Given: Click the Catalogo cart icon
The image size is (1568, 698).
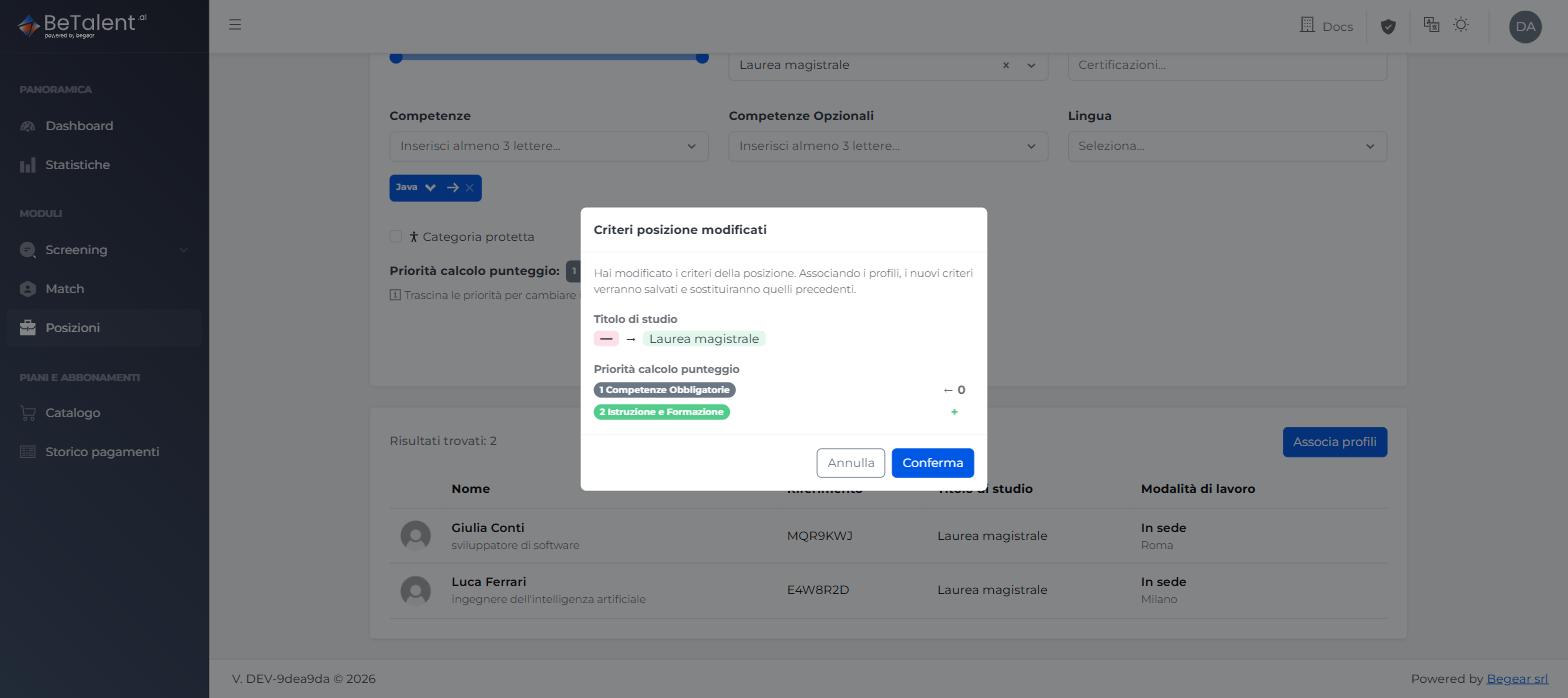Looking at the screenshot, I should (28, 413).
